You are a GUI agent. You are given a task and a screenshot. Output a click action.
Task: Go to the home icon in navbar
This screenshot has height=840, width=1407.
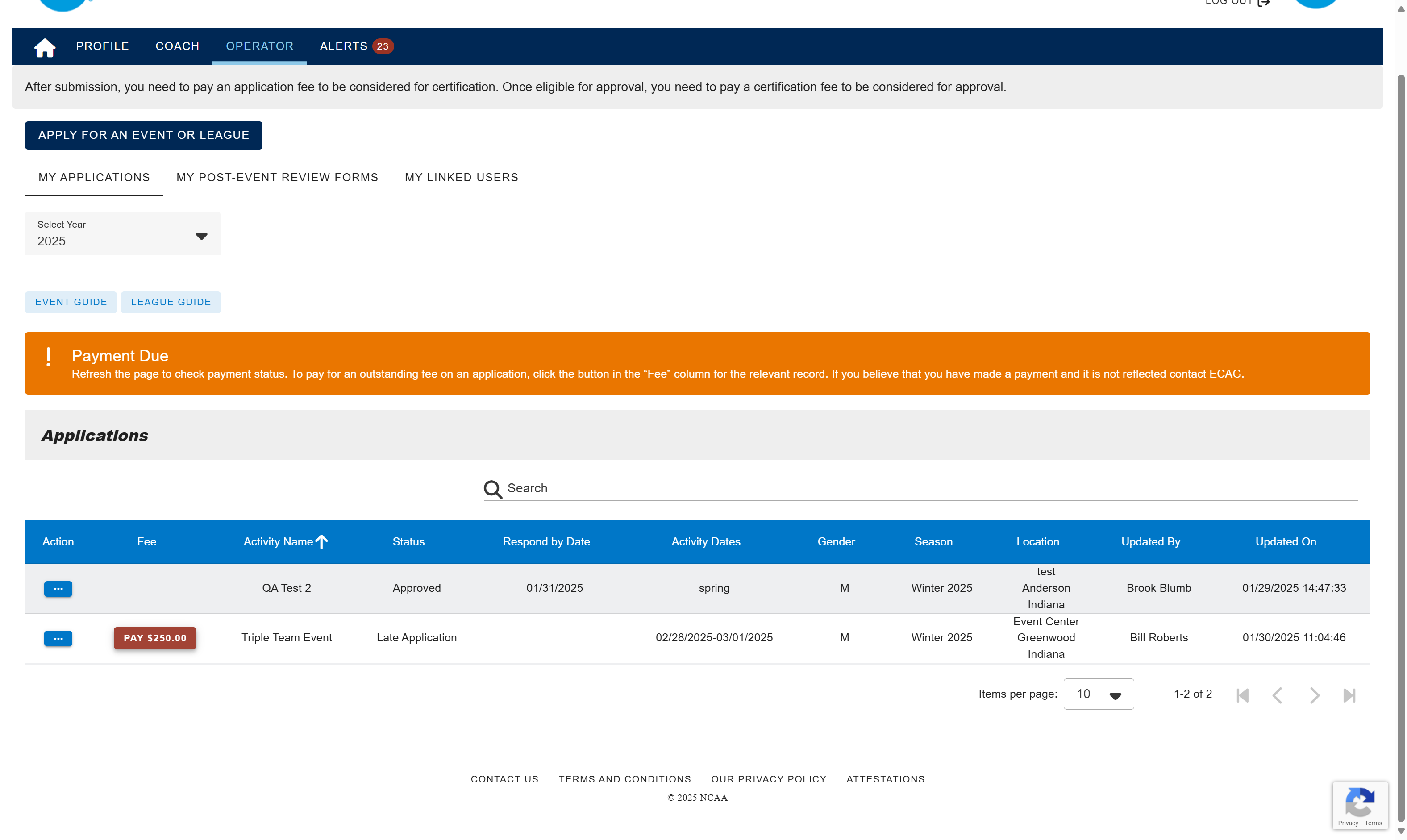pyautogui.click(x=45, y=47)
